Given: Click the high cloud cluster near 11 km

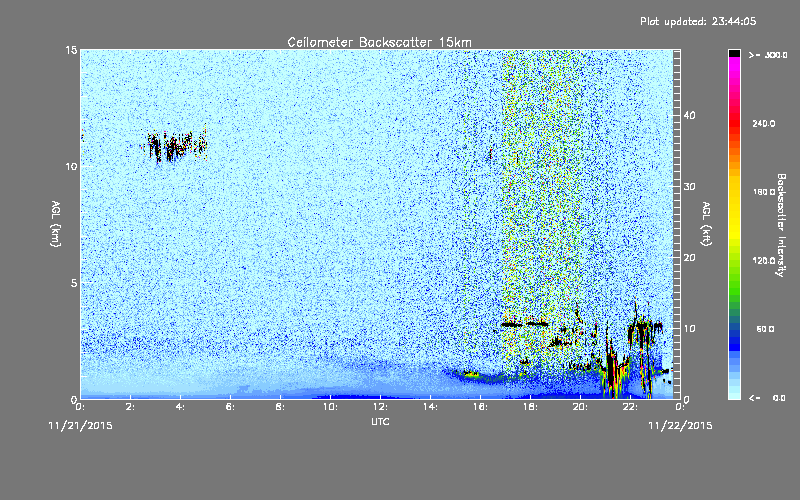Looking at the screenshot, I should (x=174, y=145).
